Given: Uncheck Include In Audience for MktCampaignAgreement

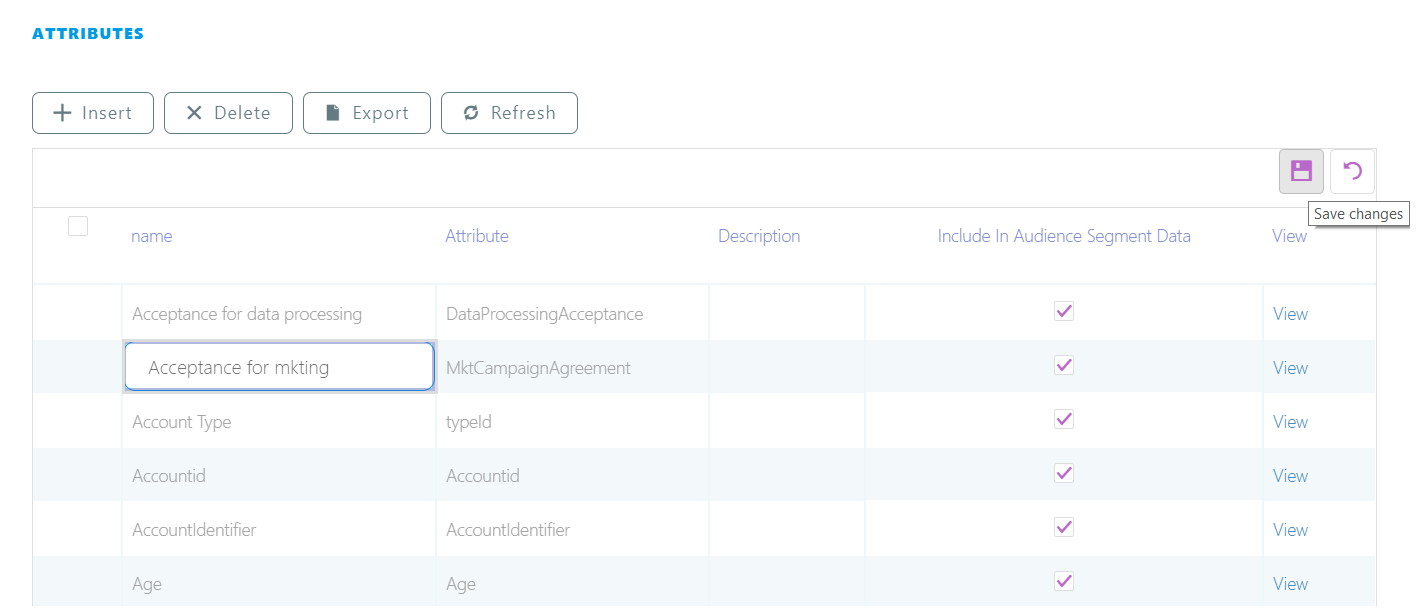Looking at the screenshot, I should [x=1064, y=366].
